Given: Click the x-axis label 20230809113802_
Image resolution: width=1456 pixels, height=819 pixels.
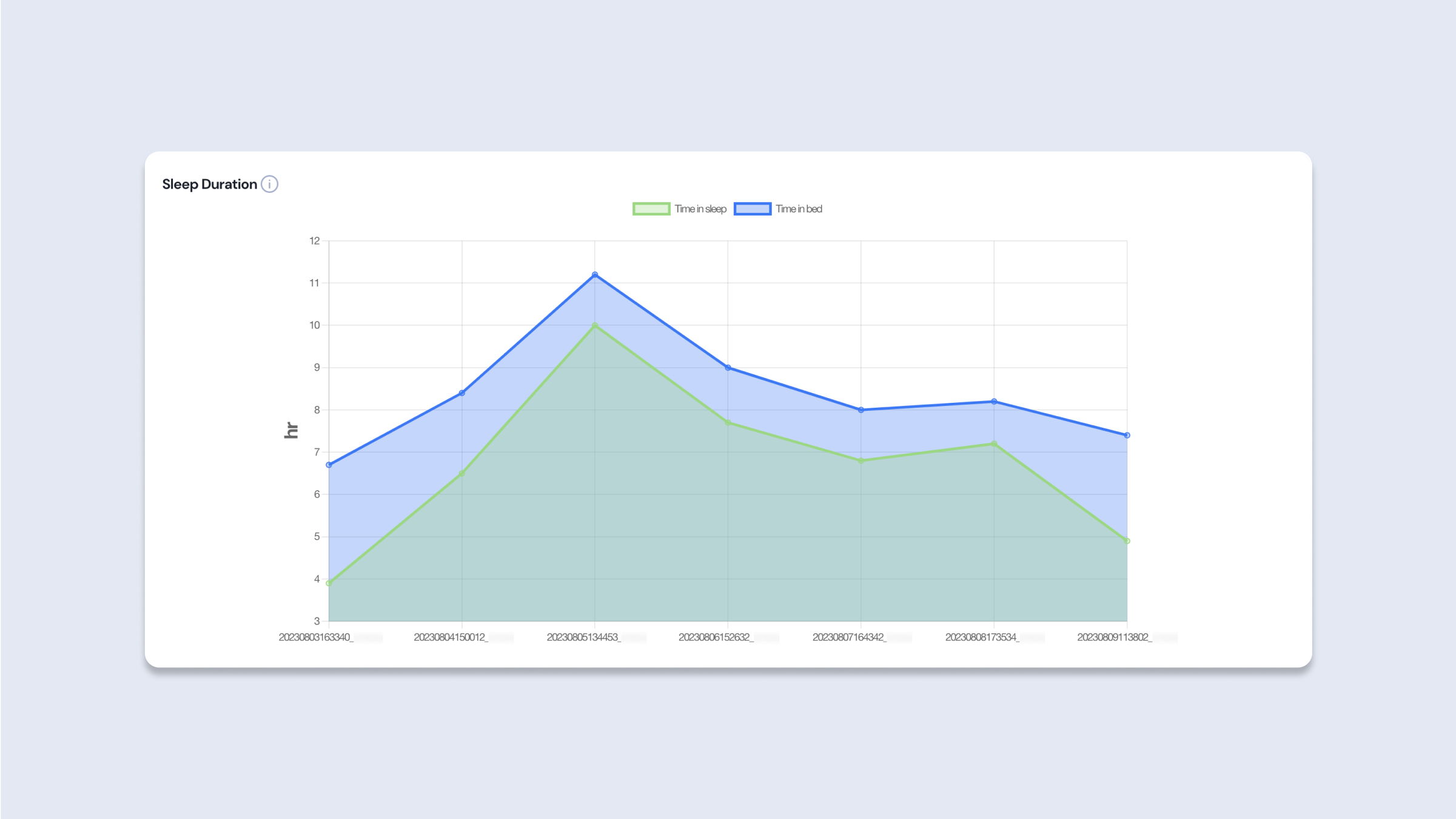Looking at the screenshot, I should [1115, 637].
